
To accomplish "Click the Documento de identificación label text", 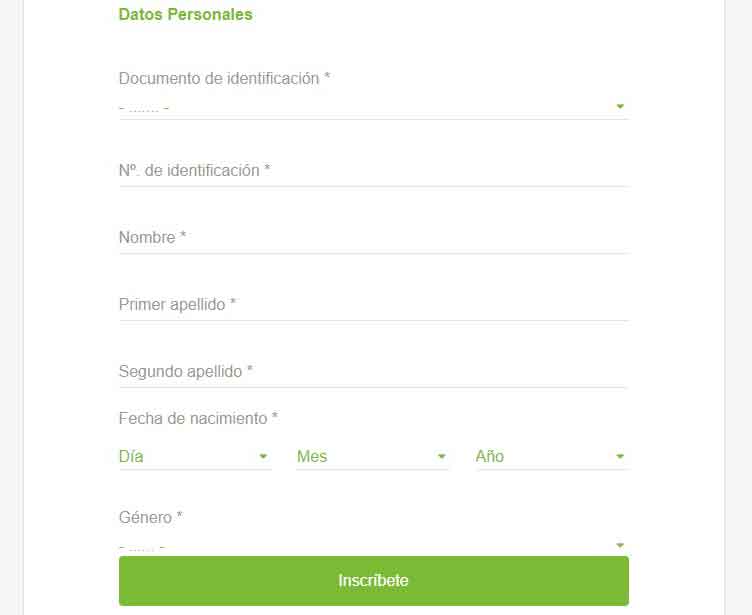I will pyautogui.click(x=224, y=78).
